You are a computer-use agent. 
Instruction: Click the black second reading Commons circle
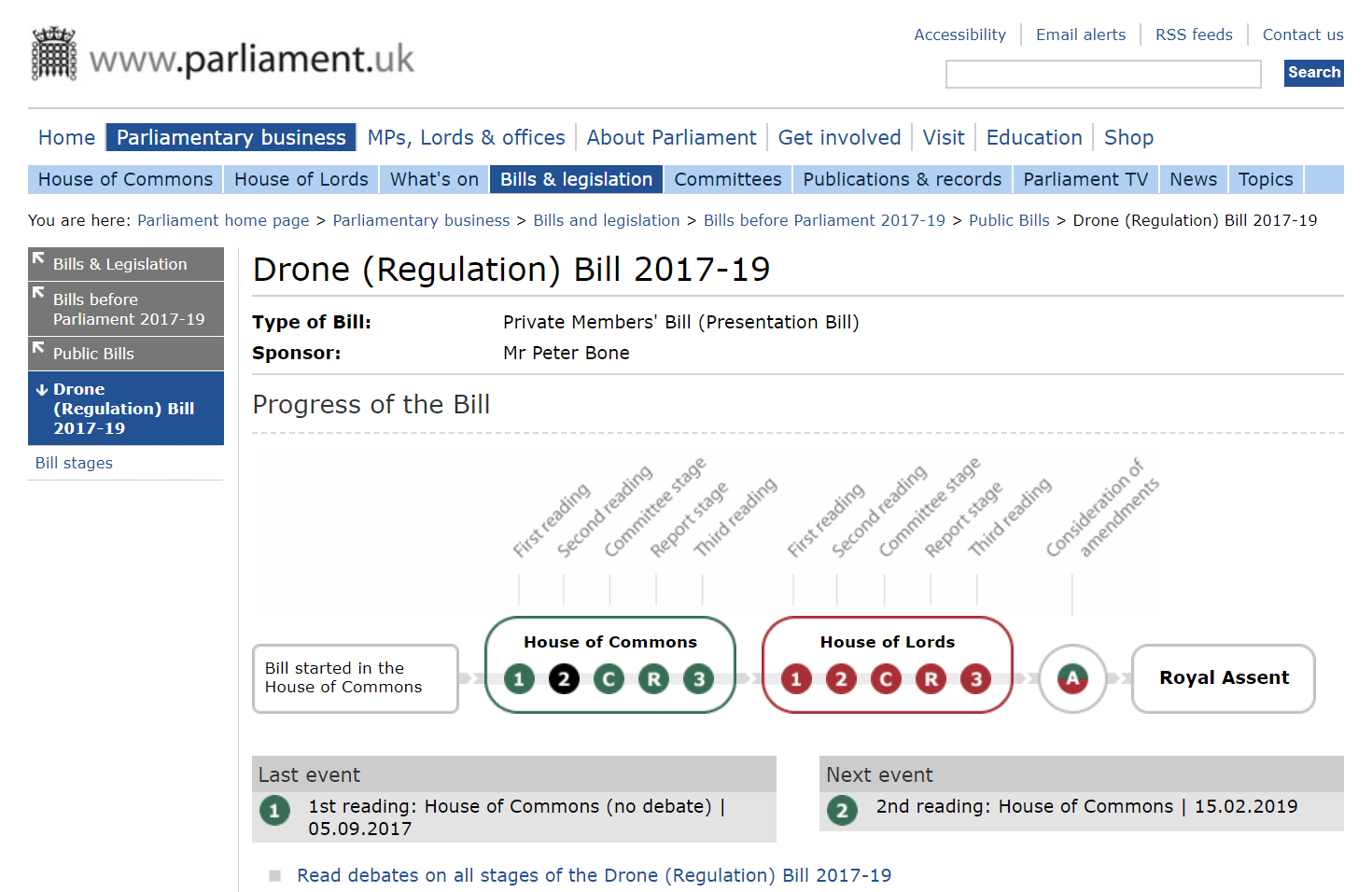[x=564, y=679]
